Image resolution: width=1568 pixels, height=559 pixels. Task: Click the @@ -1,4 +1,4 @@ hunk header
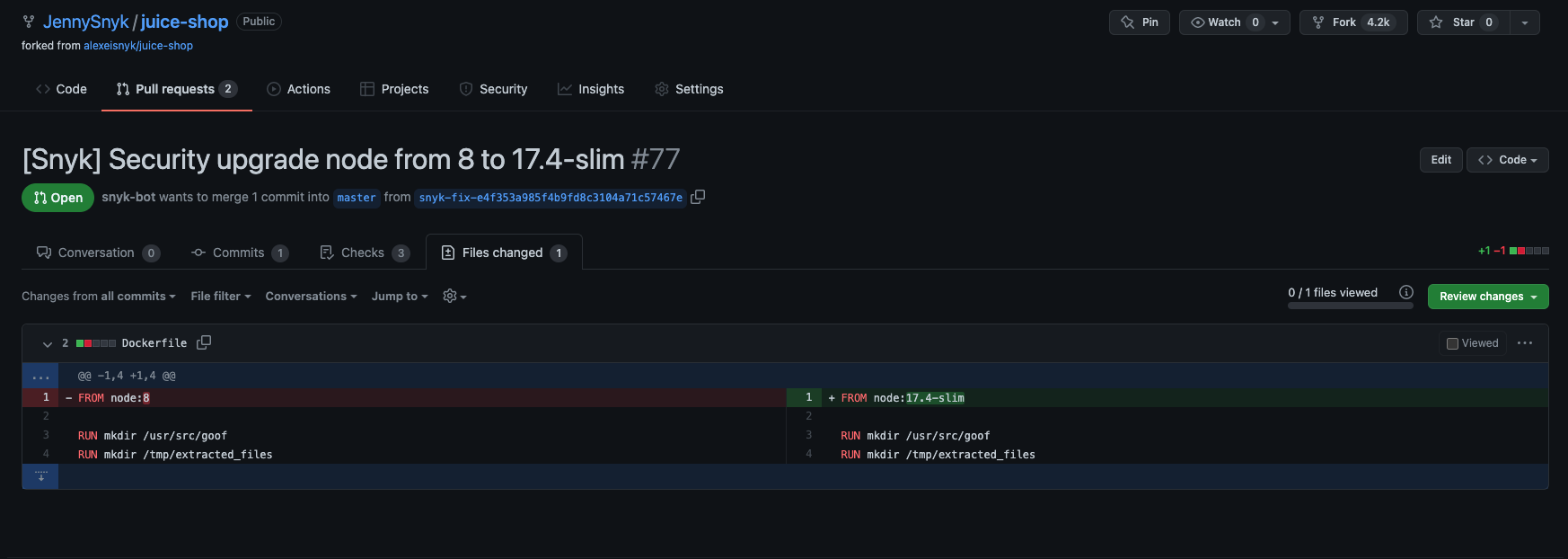(x=127, y=376)
